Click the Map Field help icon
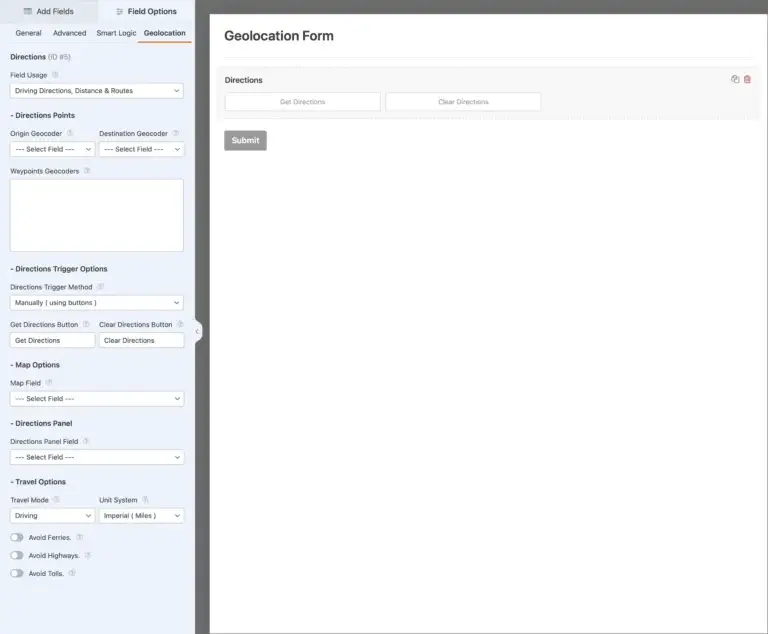The height and width of the screenshot is (634, 768). coord(49,383)
